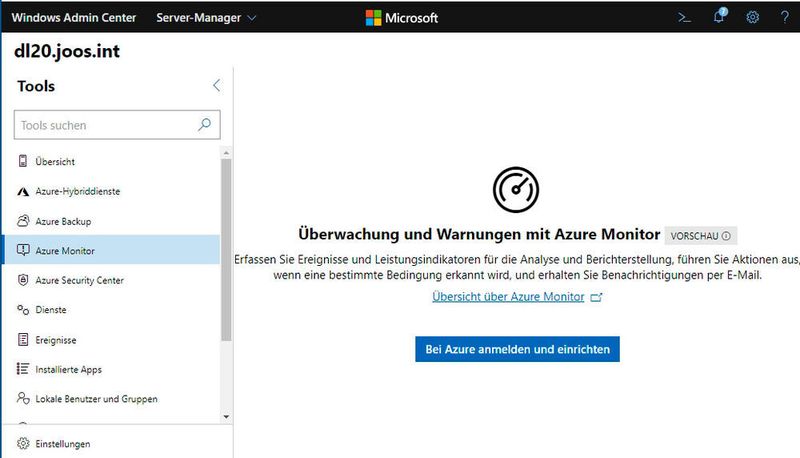Click the external link icon
The height and width of the screenshot is (458, 800).
point(596,297)
